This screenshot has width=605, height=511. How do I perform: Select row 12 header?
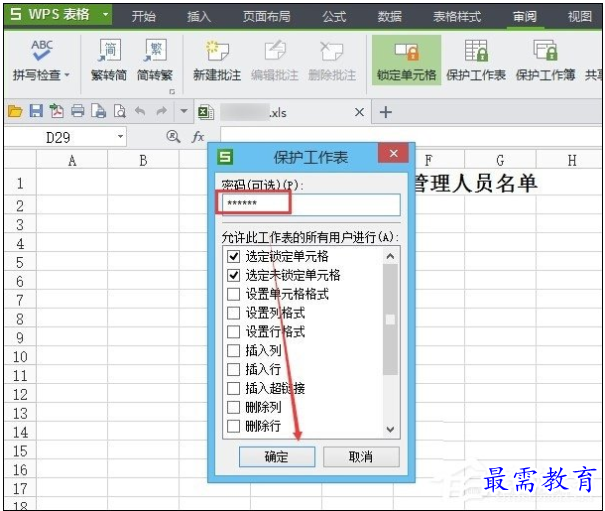click(x=20, y=394)
